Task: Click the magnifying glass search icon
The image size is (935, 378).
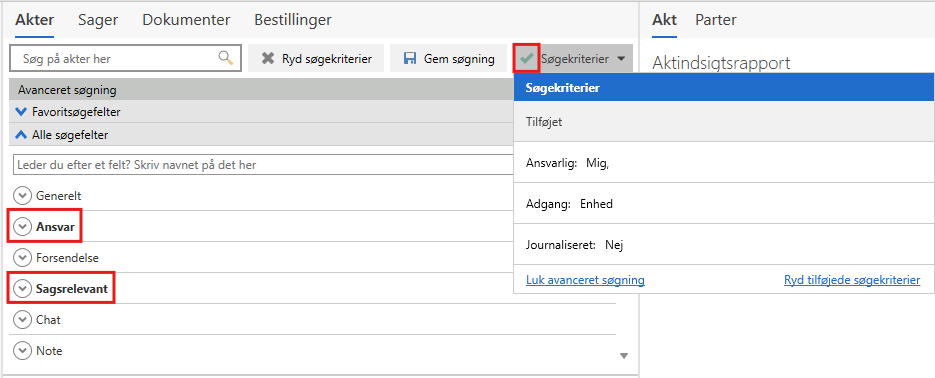Action: pos(225,58)
